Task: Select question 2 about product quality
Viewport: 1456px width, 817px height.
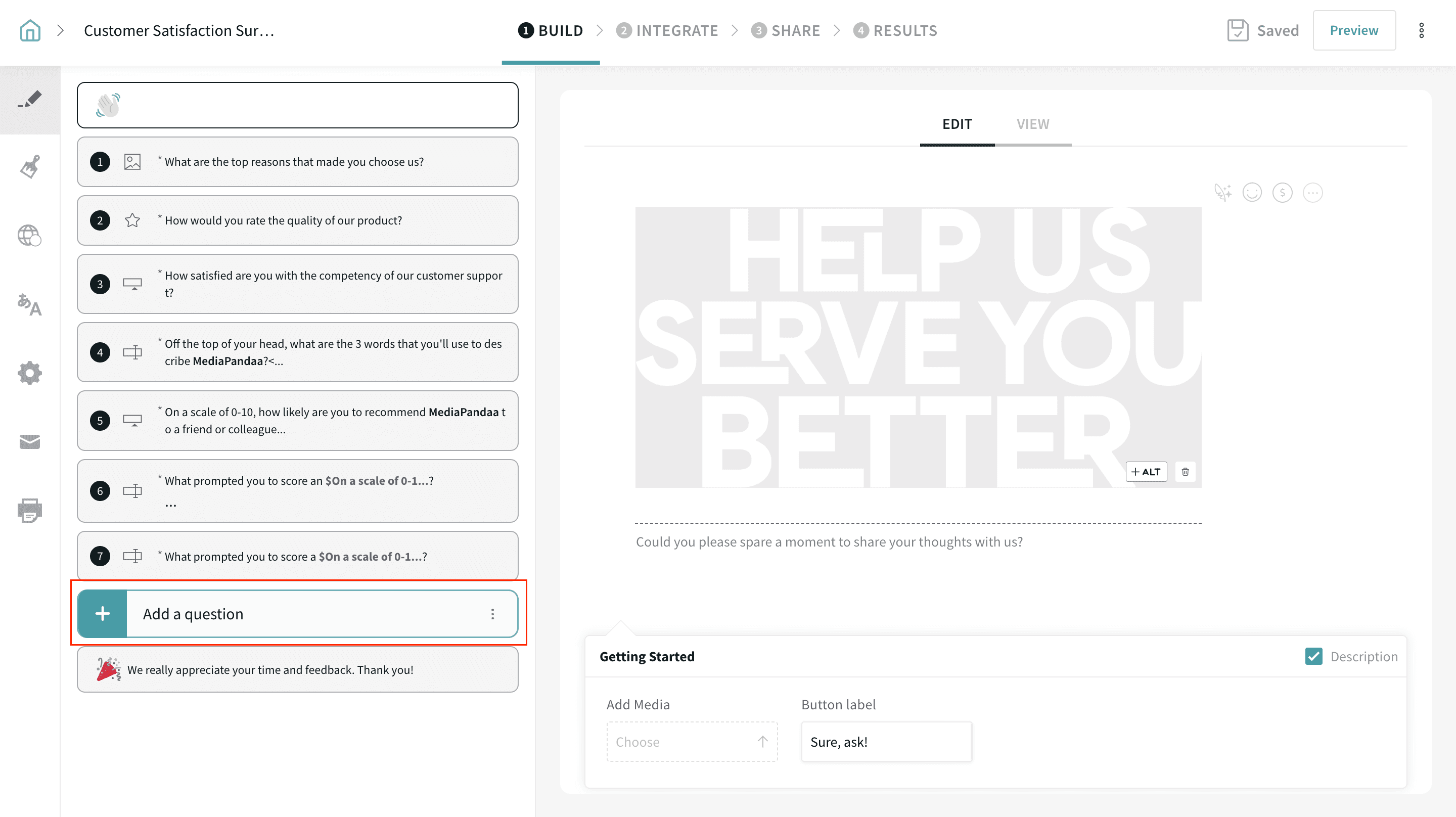Action: coord(297,220)
